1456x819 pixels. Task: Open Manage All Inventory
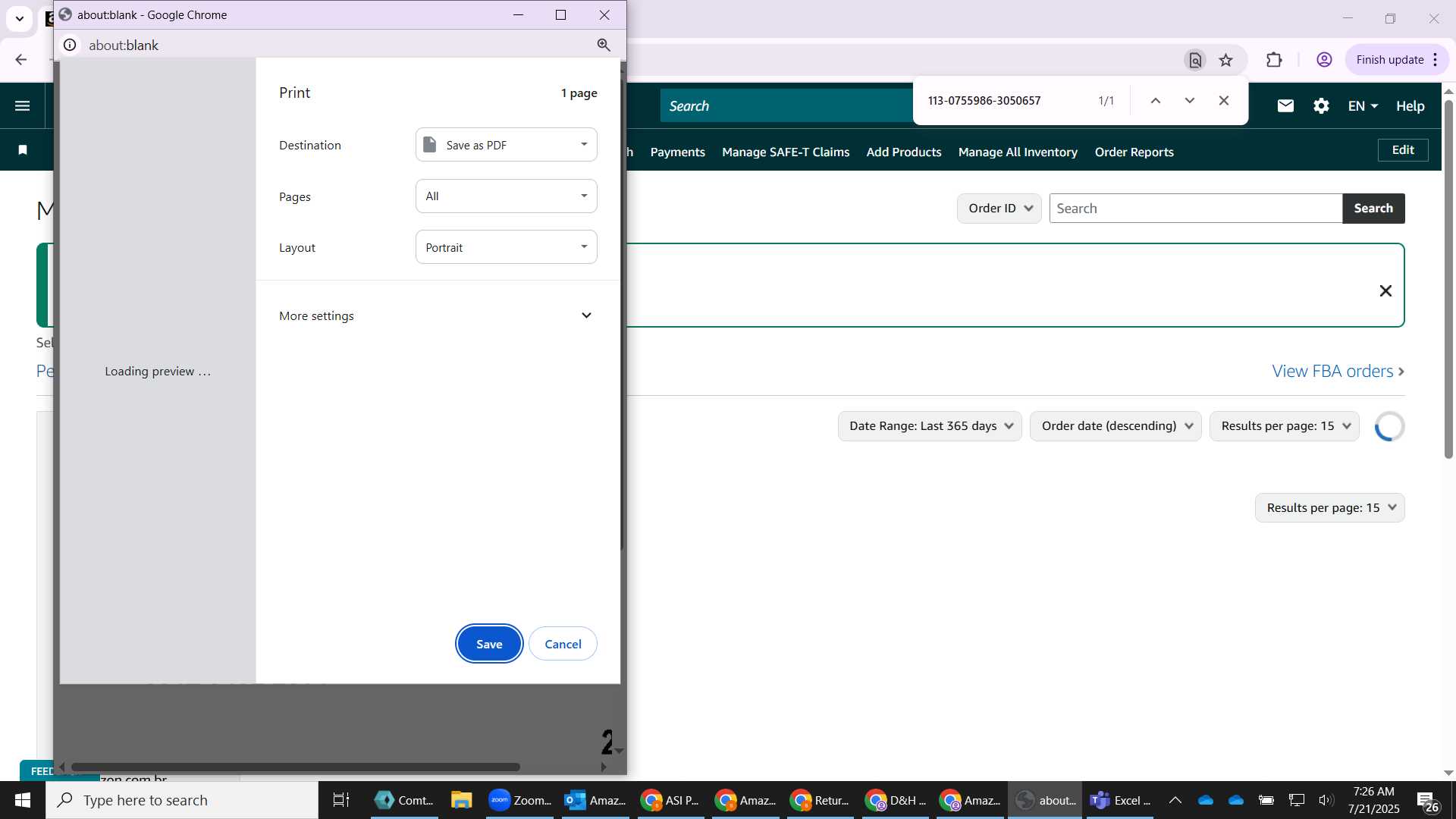(x=1018, y=152)
